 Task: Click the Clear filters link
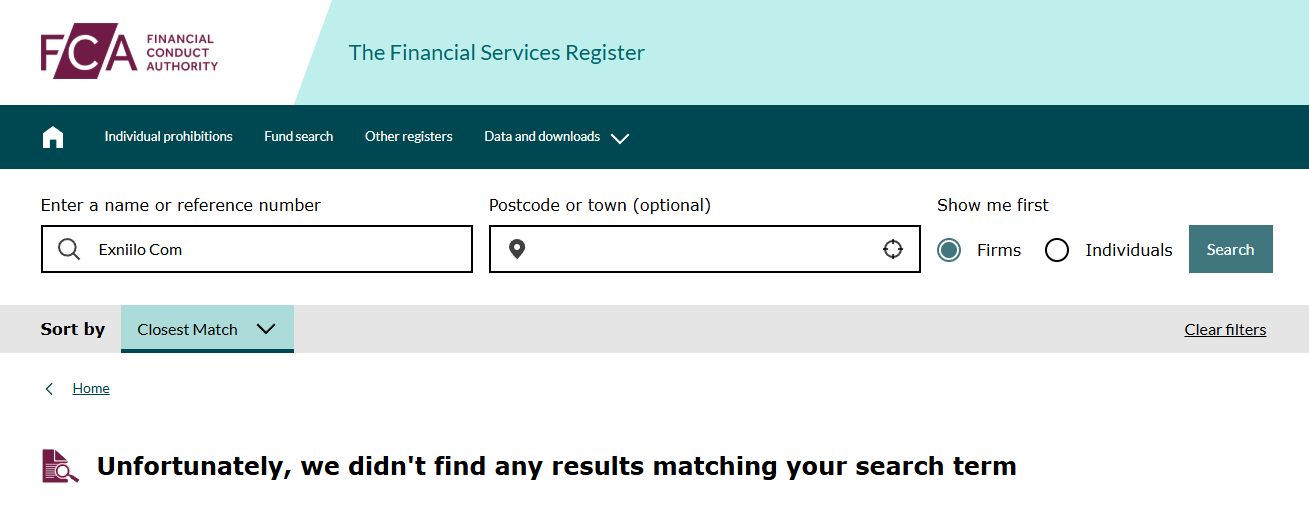pos(1225,330)
